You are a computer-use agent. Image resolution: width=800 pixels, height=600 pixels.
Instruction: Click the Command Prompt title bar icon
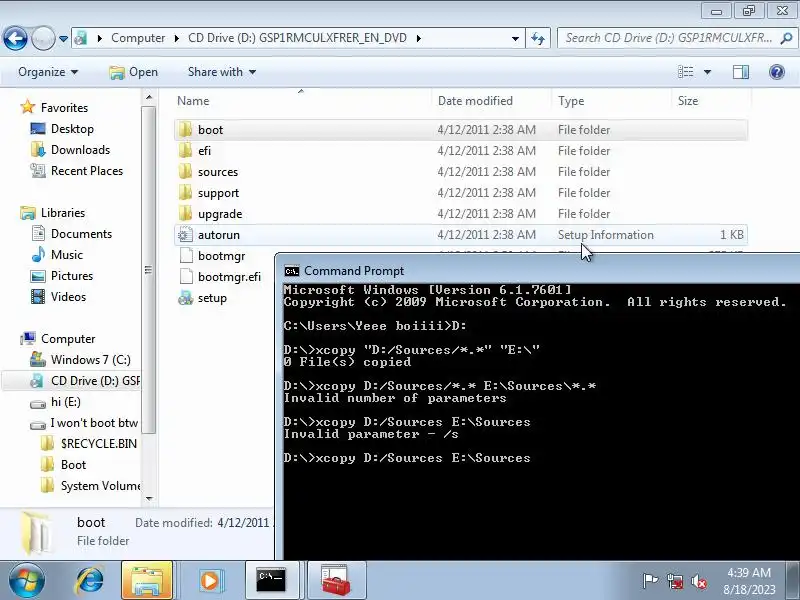click(292, 271)
